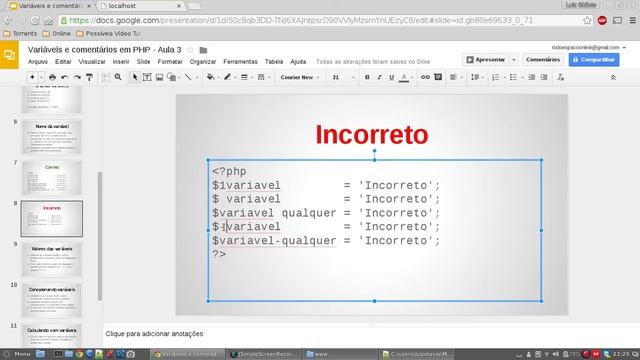Select the Zoom magnifier tool
640x360 pixels.
[x=118, y=77]
